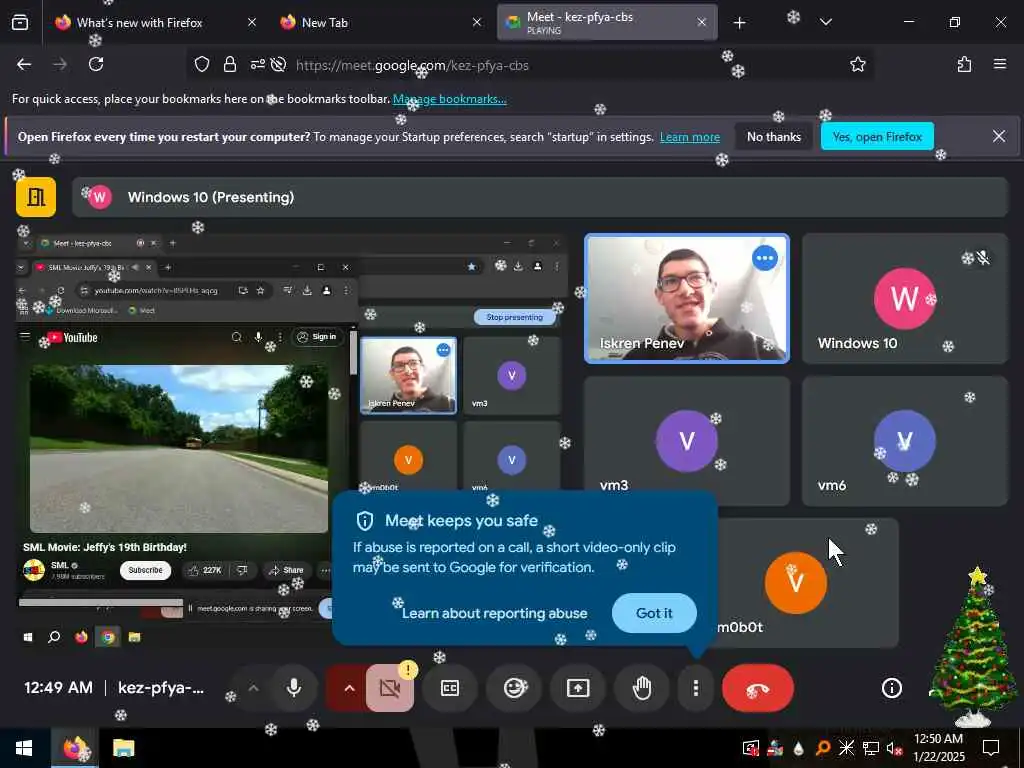
Task: Reload the current page
Action: pyautogui.click(x=96, y=65)
